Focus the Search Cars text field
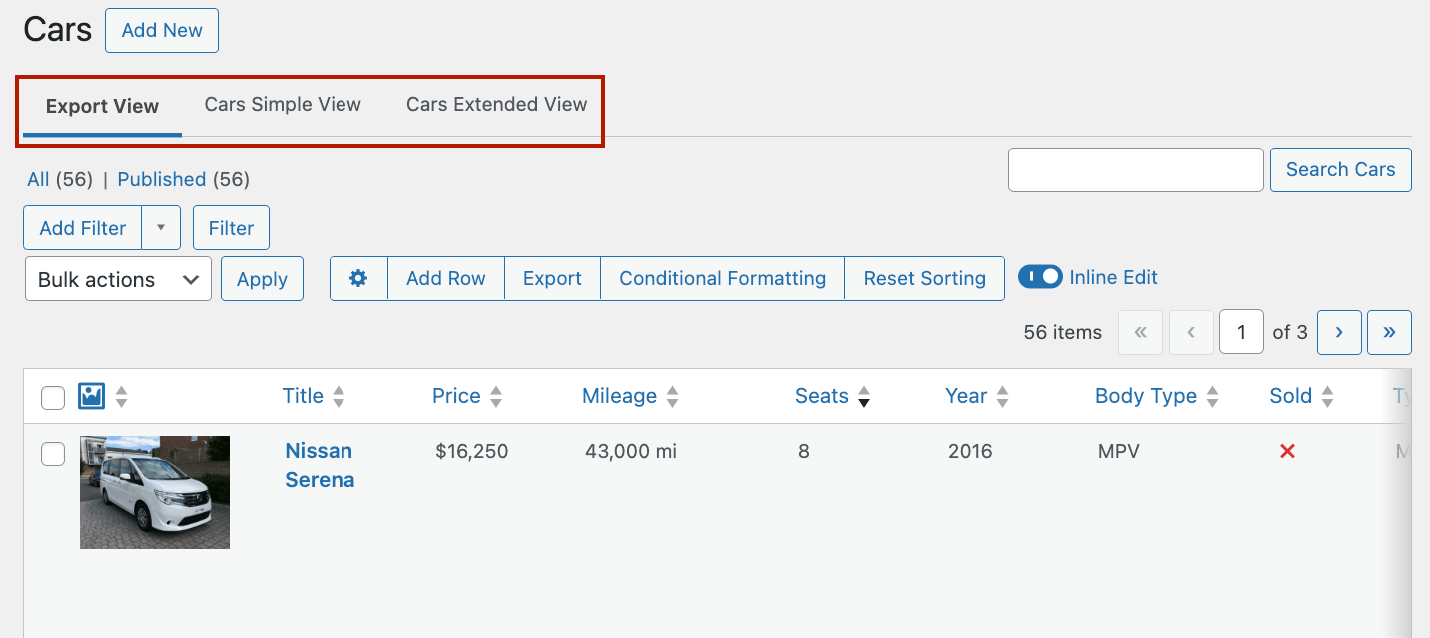 coord(1135,170)
